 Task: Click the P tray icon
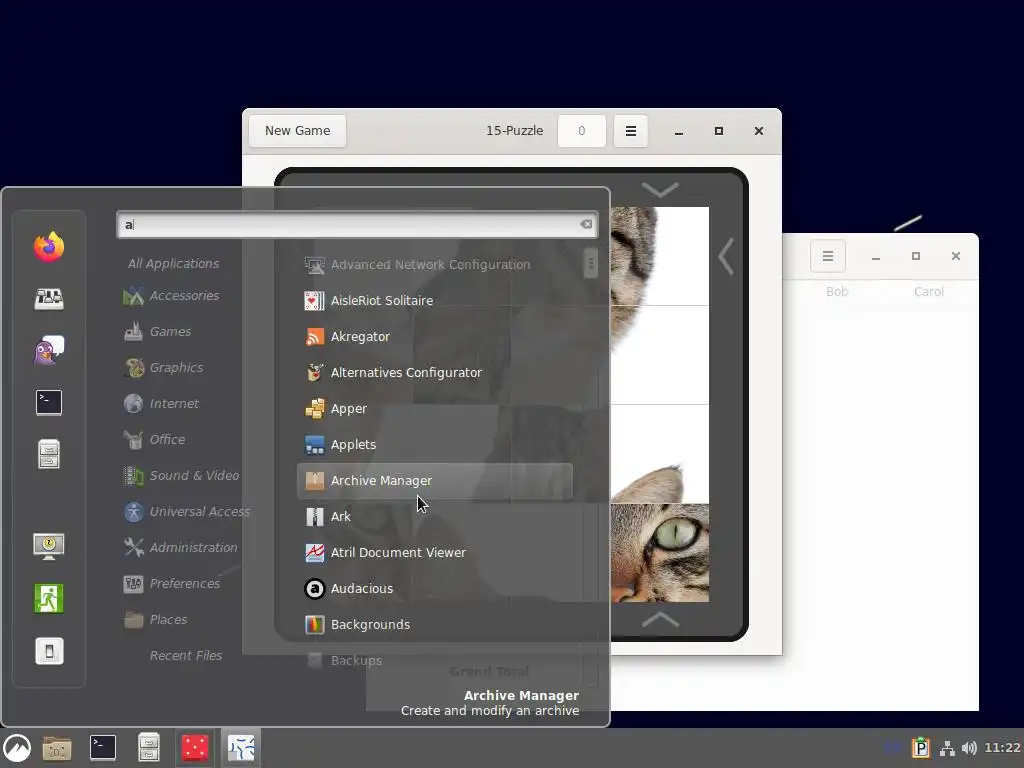click(x=921, y=748)
